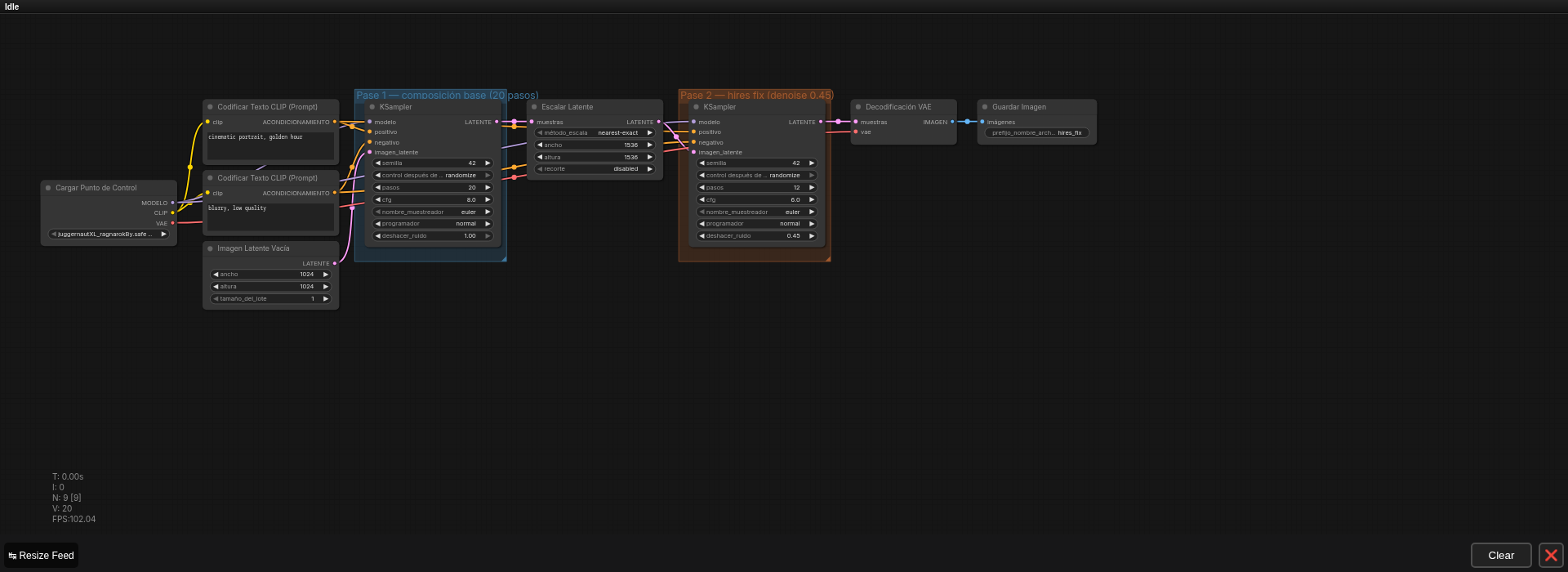Click the Decodificación VAE node title

click(x=898, y=107)
